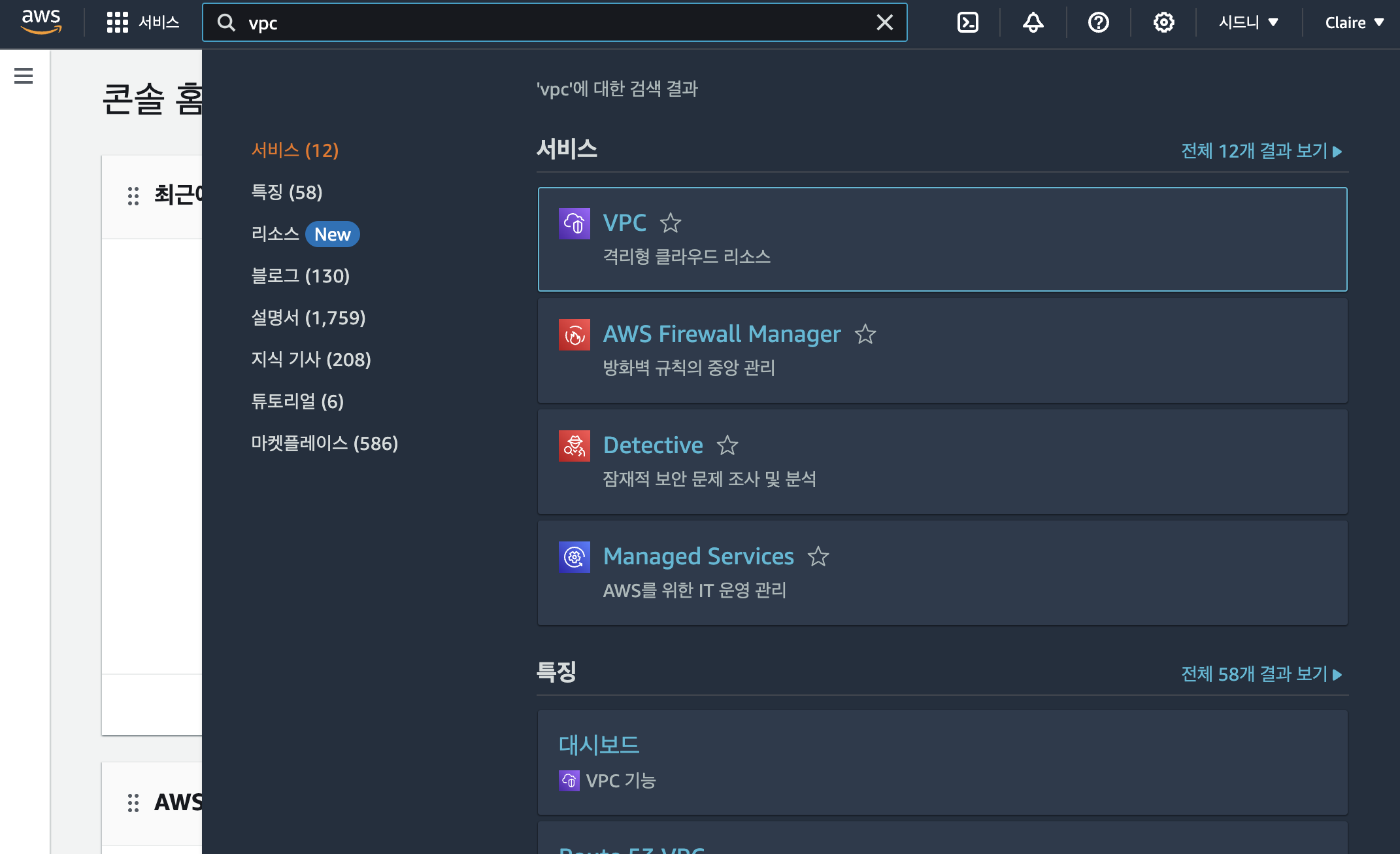Screen dimensions: 1400x854
Task: Favorite the Managed Services star
Action: [818, 557]
